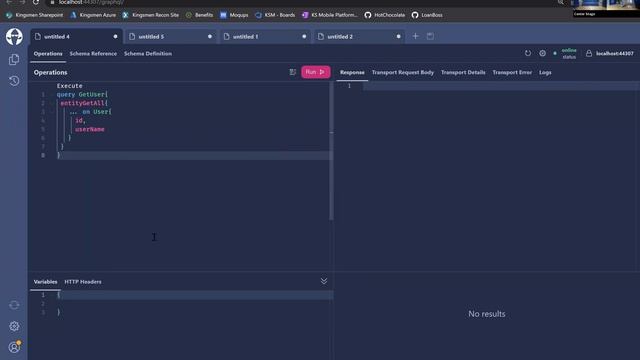Click the '... on User' fragment line

(90, 111)
